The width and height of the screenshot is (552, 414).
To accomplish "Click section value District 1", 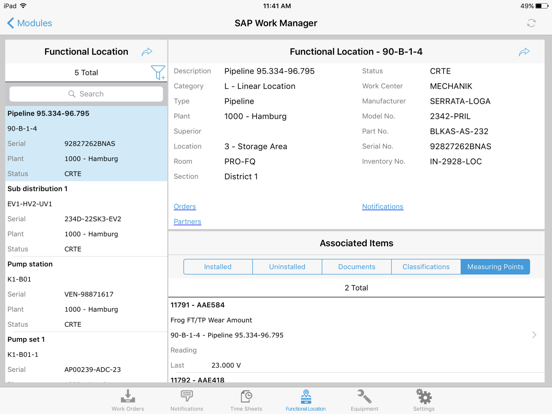I will tap(241, 177).
